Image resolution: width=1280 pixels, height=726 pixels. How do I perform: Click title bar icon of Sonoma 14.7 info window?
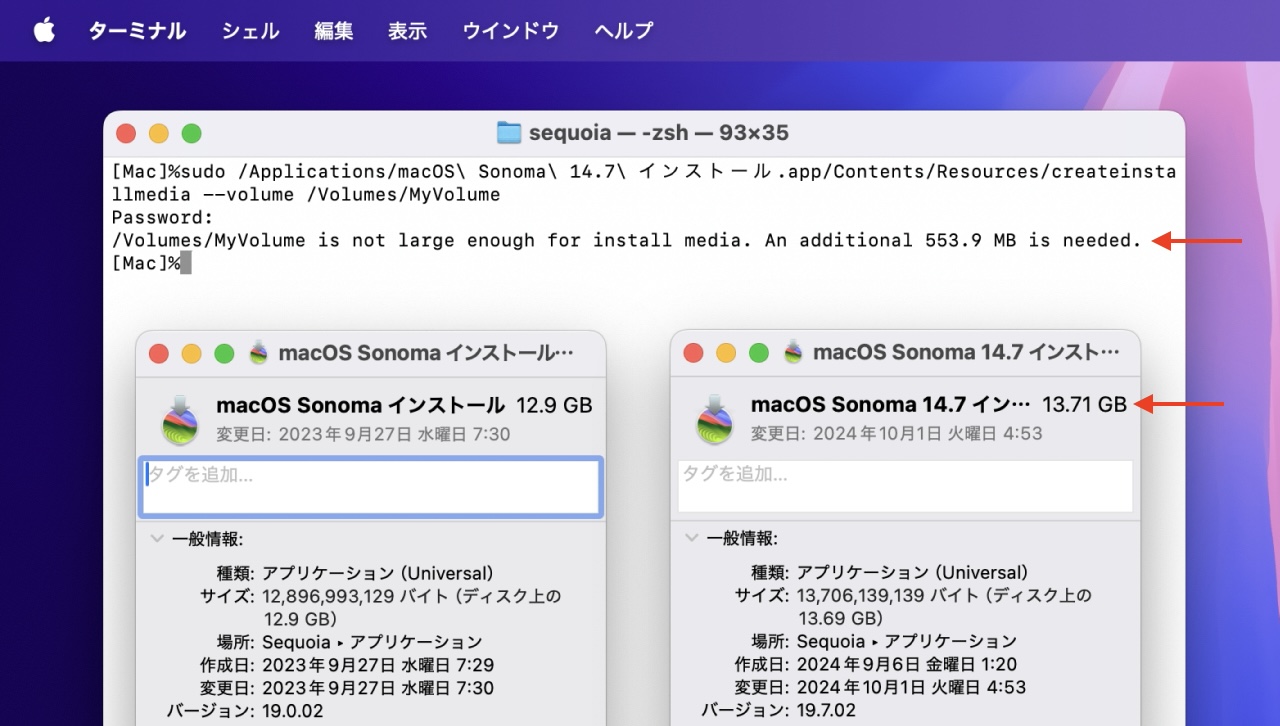pos(793,352)
